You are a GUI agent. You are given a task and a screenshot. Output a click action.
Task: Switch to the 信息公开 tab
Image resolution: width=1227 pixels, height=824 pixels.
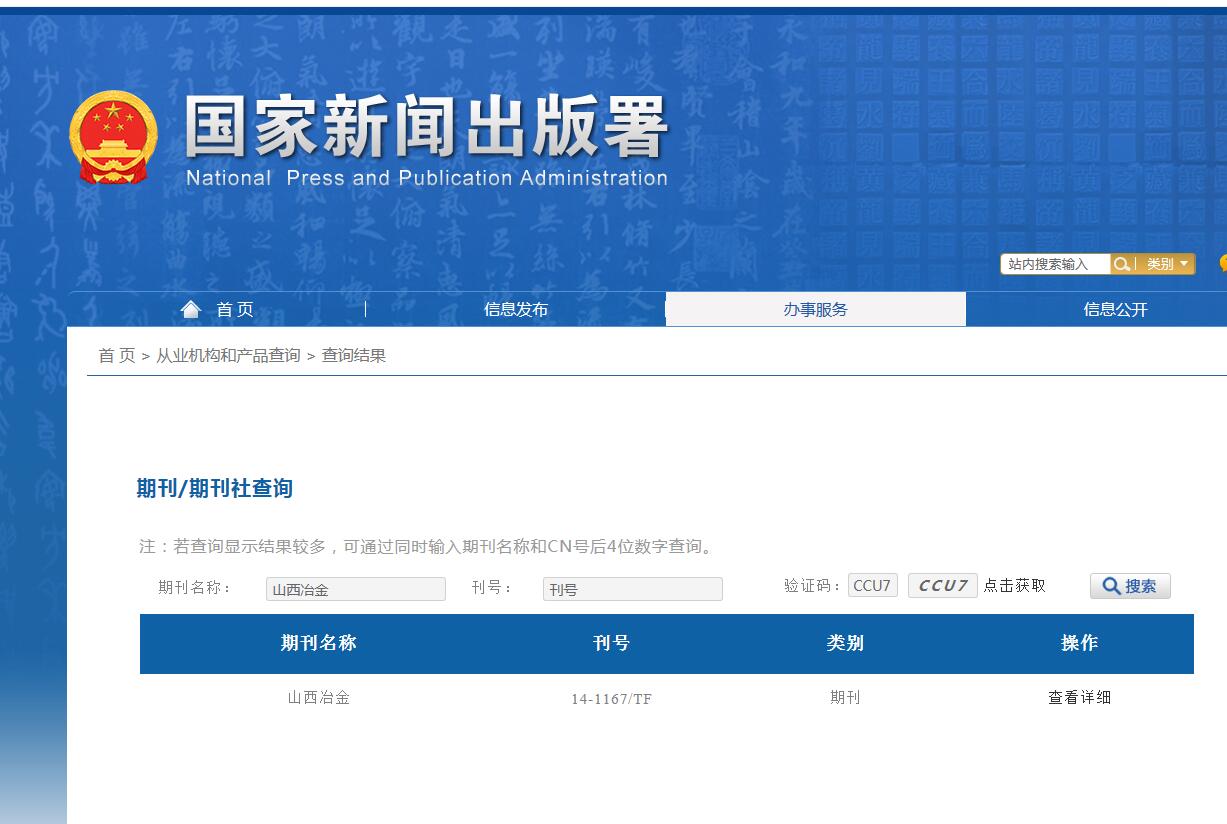click(x=1115, y=309)
